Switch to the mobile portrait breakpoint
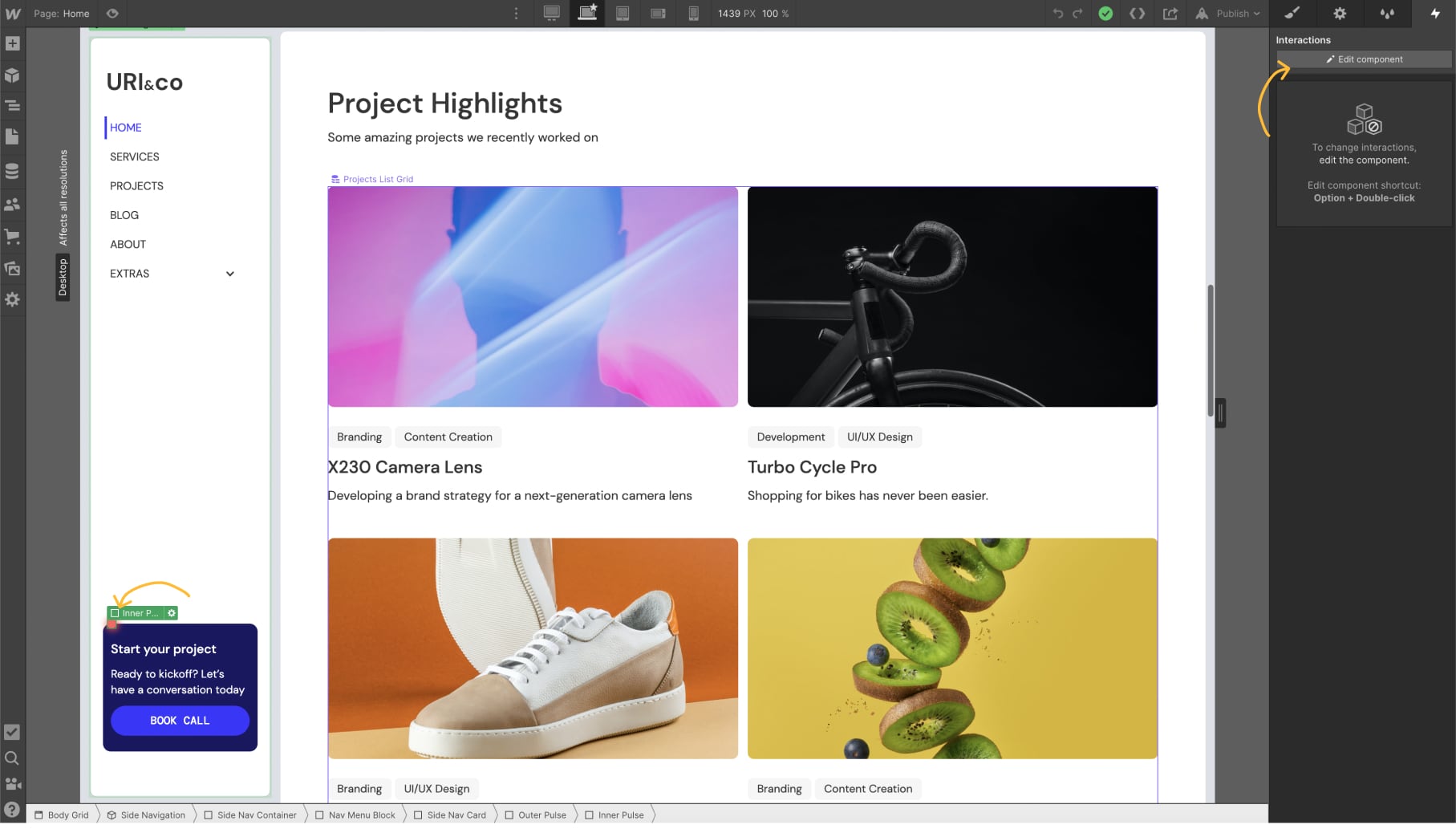The width and height of the screenshot is (1456, 829). (x=694, y=14)
